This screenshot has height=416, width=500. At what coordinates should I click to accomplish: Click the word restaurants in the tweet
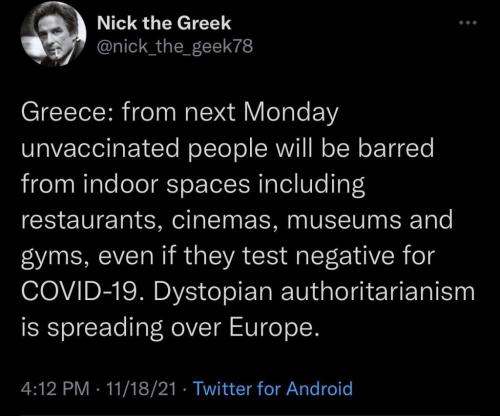[87, 221]
